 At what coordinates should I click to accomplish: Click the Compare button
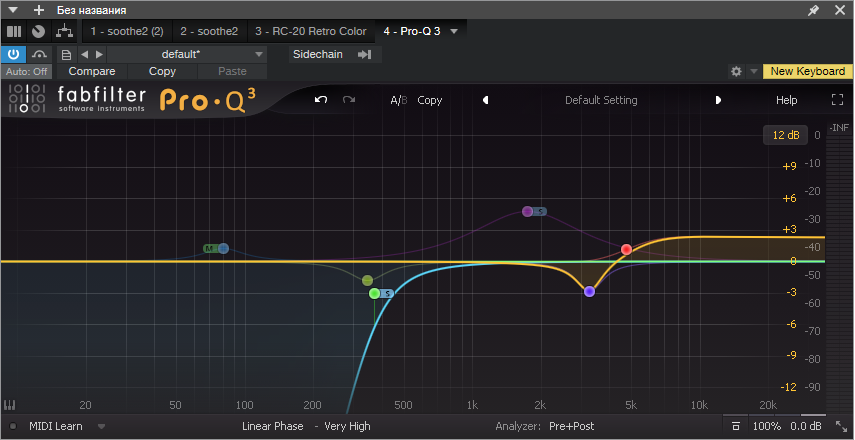92,71
